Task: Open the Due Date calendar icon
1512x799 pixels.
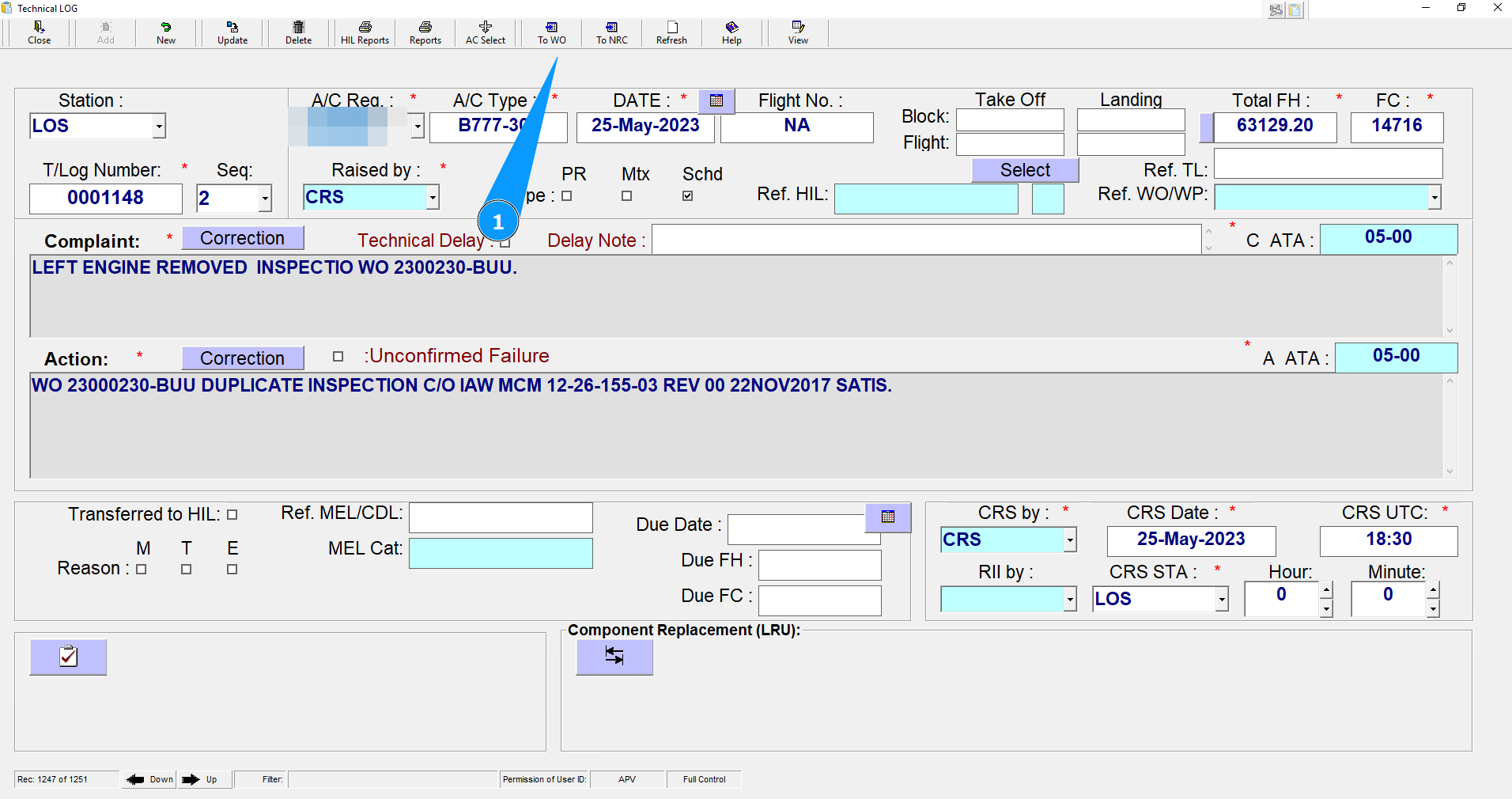Action: [x=888, y=517]
